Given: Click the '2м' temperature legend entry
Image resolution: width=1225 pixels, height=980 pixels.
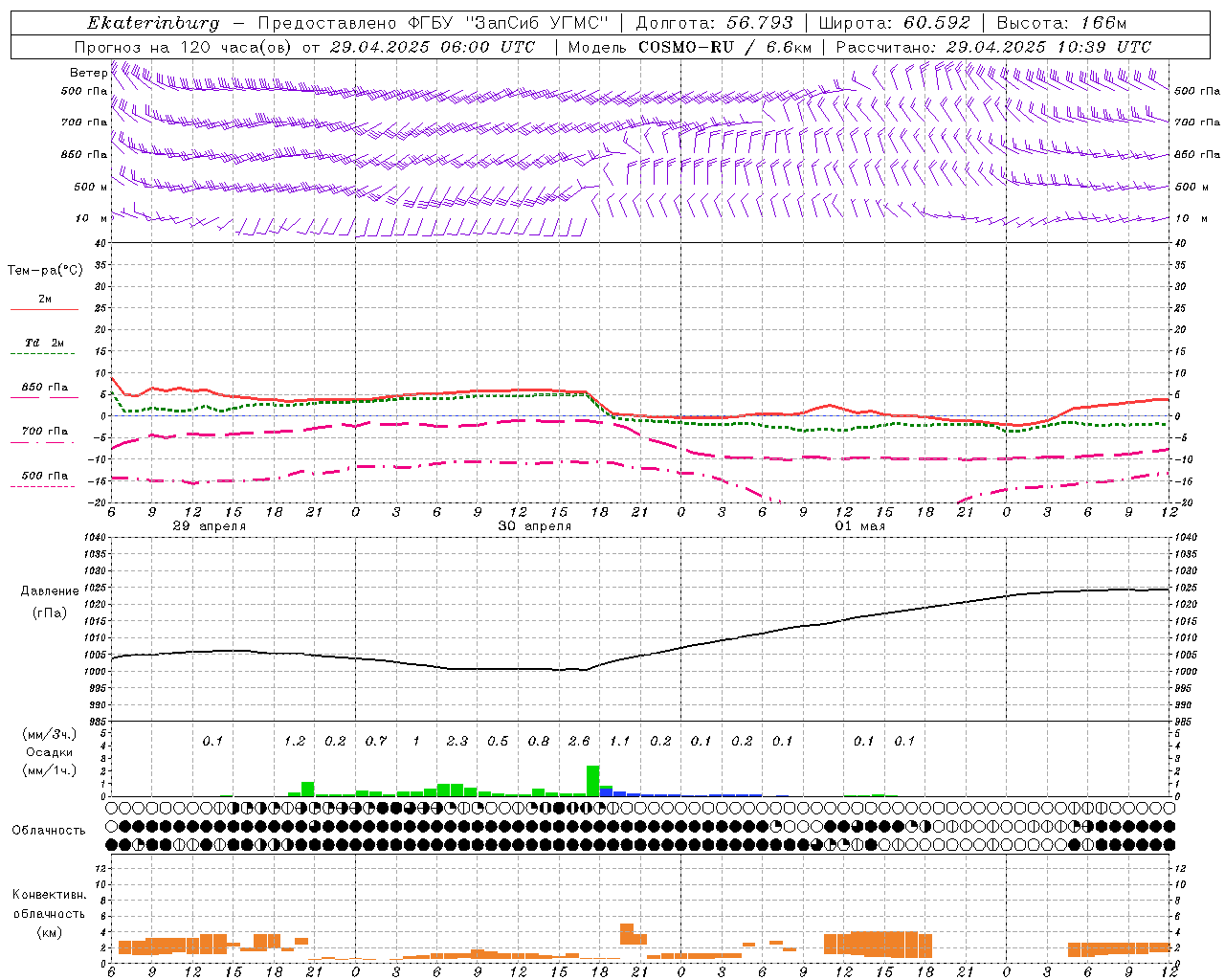Looking at the screenshot, I should [x=44, y=300].
